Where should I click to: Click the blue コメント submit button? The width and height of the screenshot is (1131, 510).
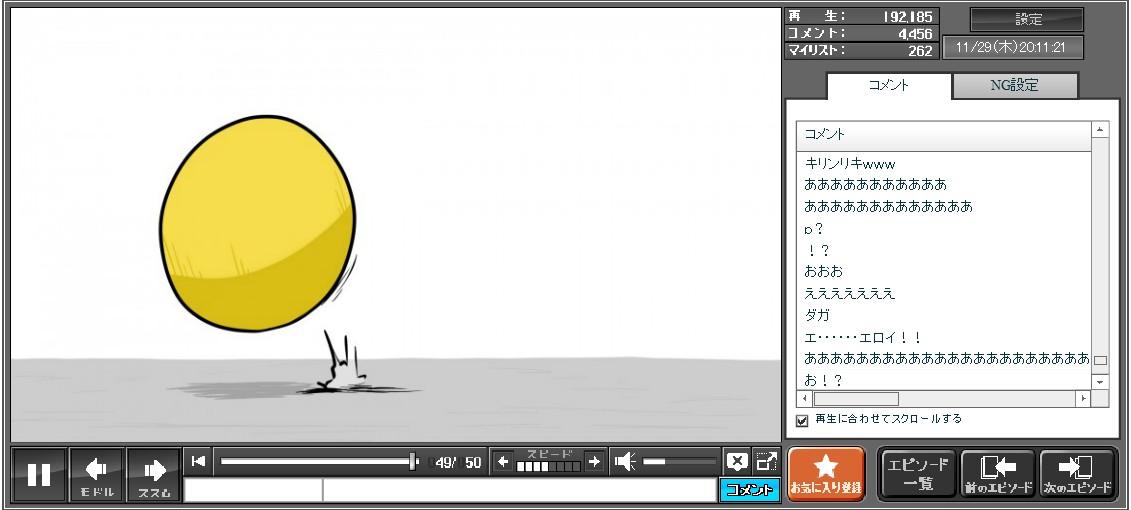pyautogui.click(x=749, y=490)
